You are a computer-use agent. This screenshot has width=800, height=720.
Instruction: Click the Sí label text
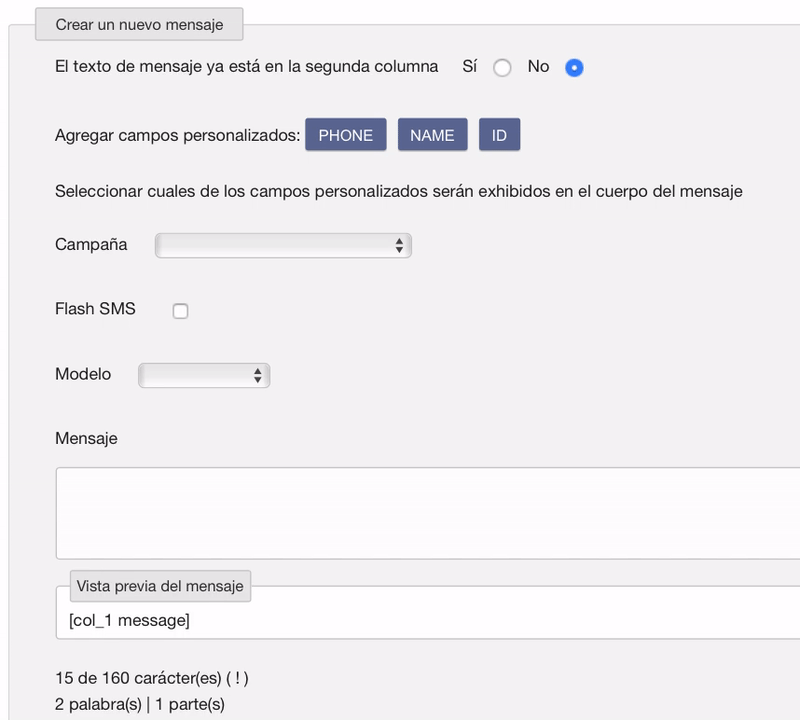tap(469, 66)
